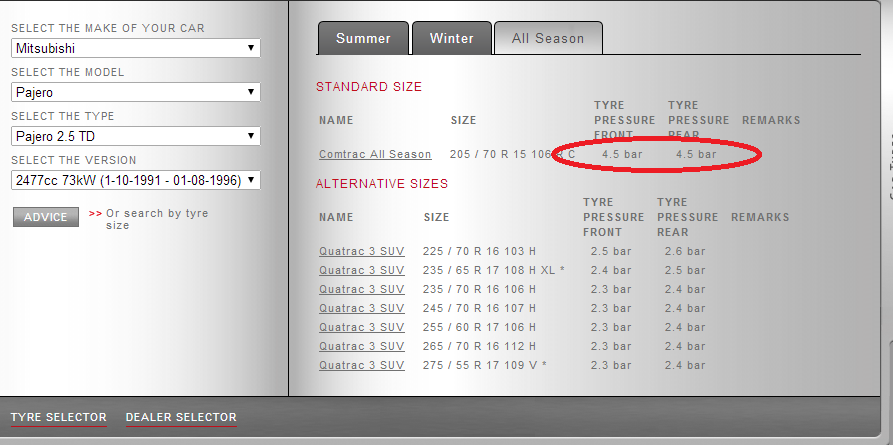The width and height of the screenshot is (893, 445).
Task: Click the ALTERNATIVE SIZES heading
Action: pos(382,184)
